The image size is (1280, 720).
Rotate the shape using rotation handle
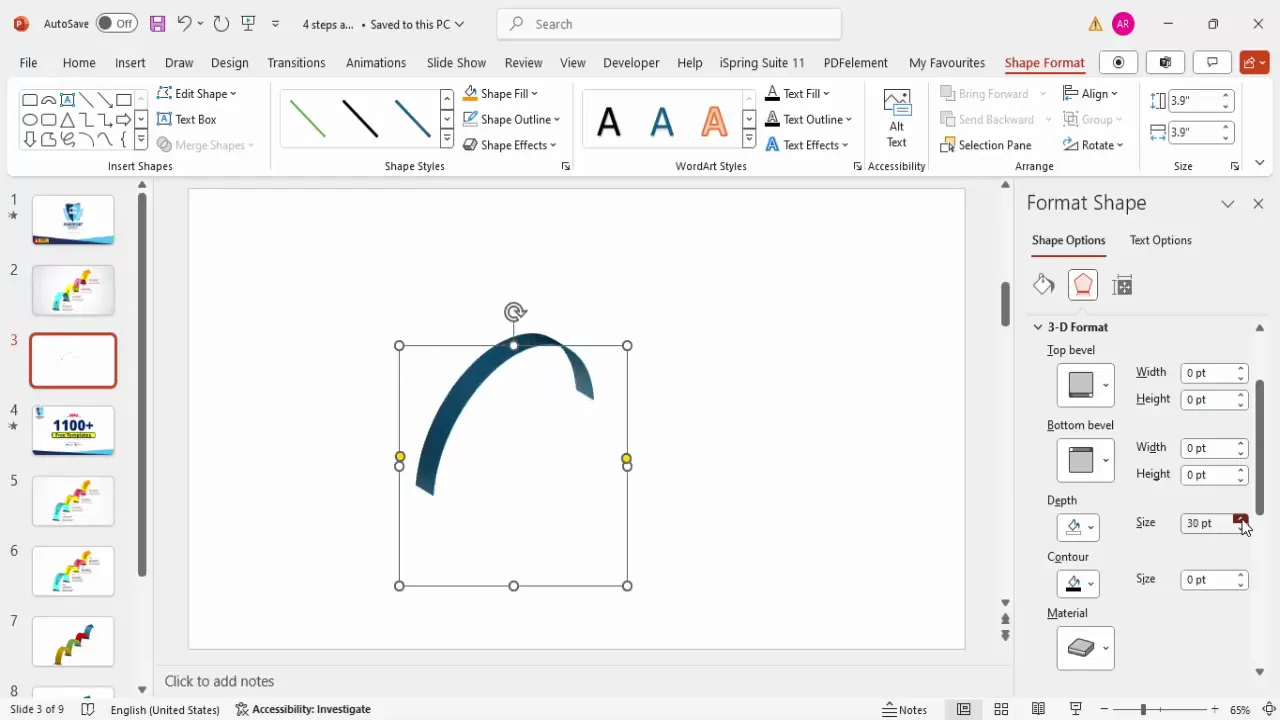(x=515, y=312)
